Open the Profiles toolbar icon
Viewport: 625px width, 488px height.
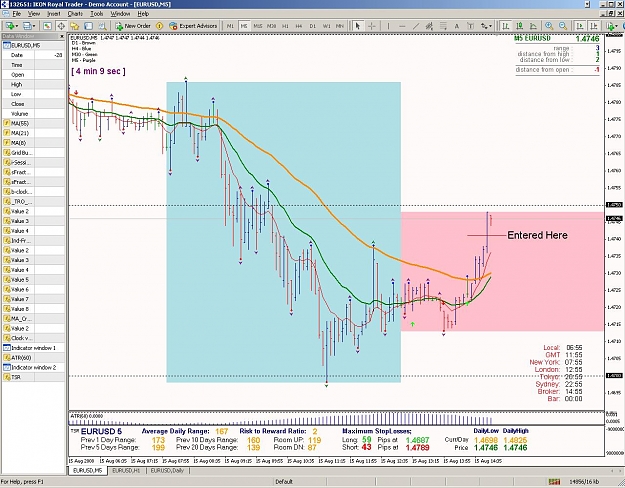click(28, 26)
